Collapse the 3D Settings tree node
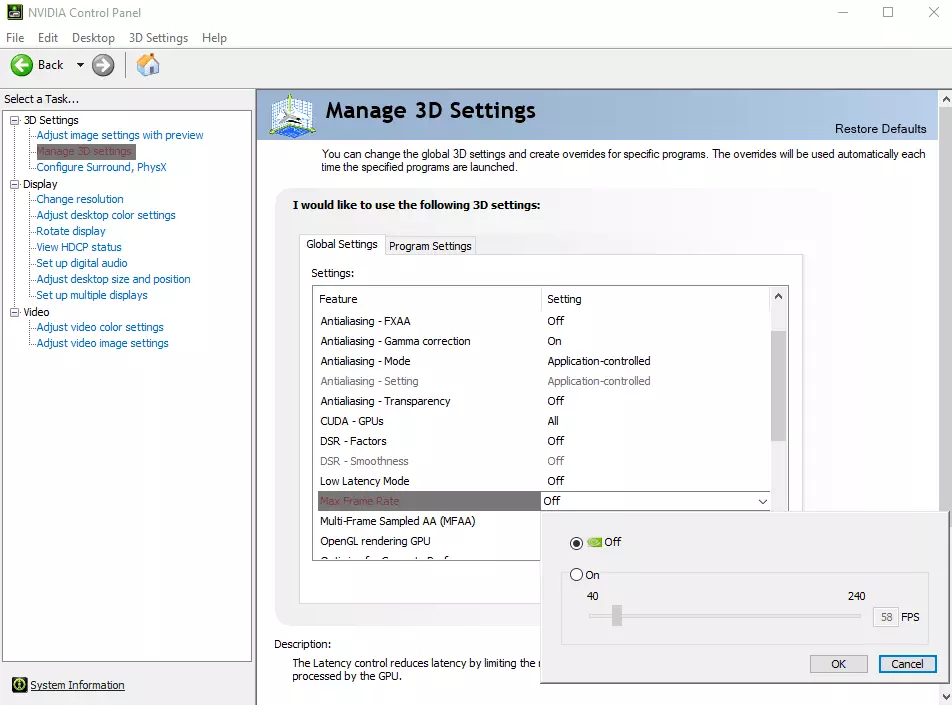 (14, 120)
